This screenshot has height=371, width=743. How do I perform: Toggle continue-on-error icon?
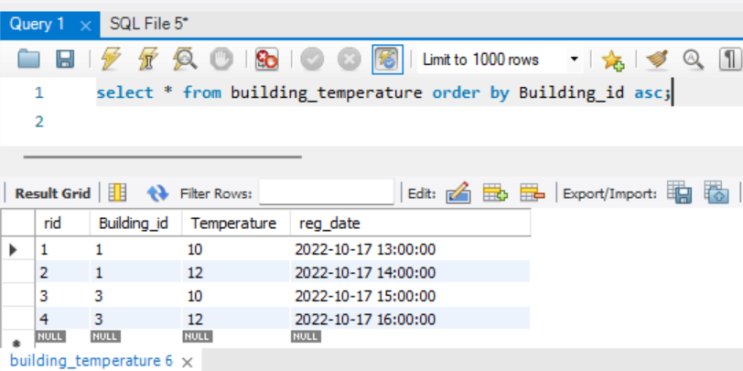click(267, 60)
